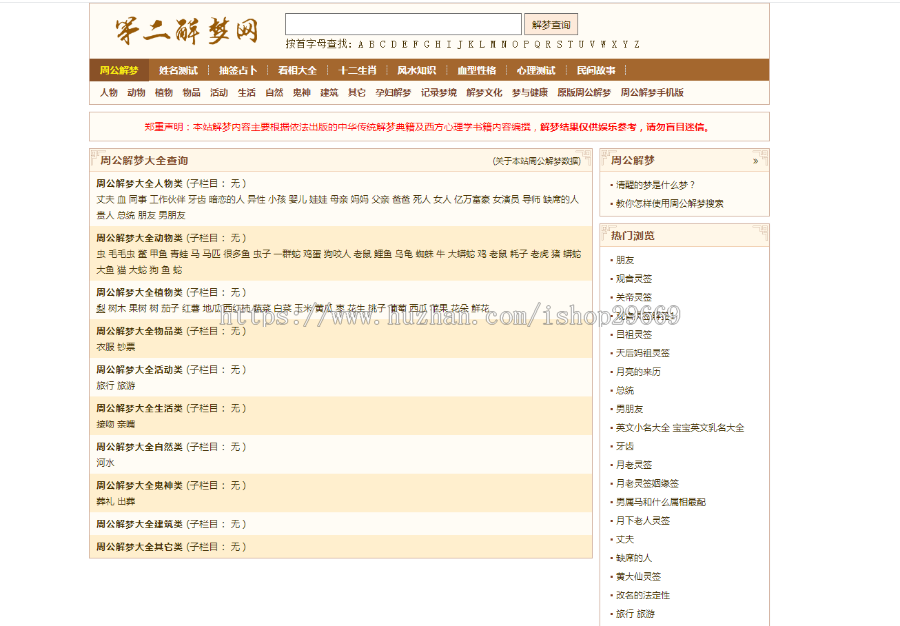Open 月下老人灵签 in the 热门浏览 list
This screenshot has height=626, width=900.
(x=643, y=521)
